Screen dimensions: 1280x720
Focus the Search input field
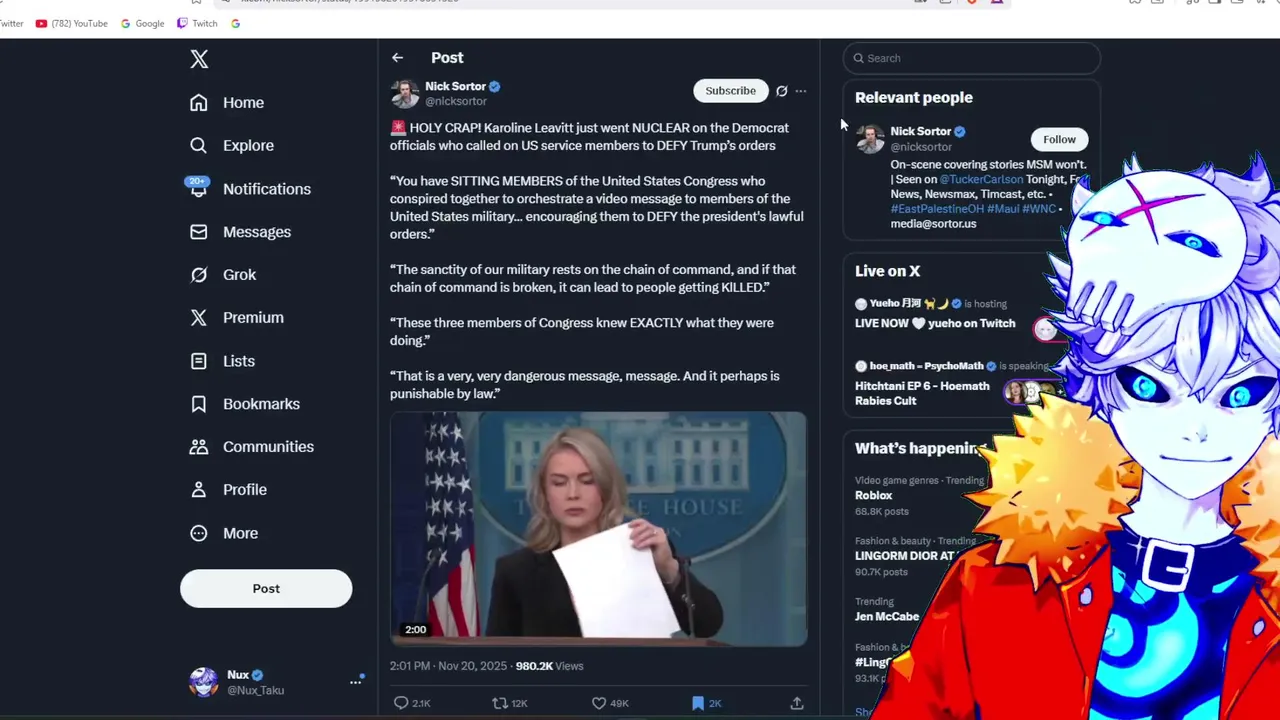tap(971, 58)
